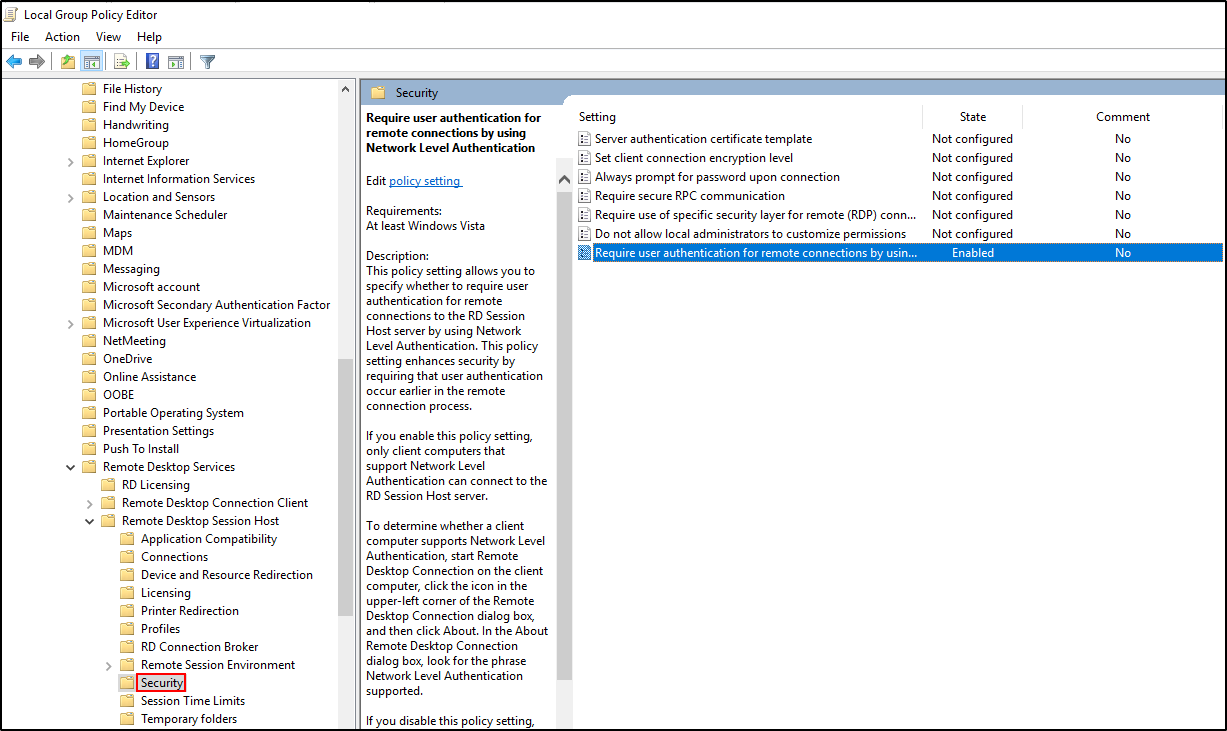Click the Require user authentication setting icon
This screenshot has width=1227, height=731.
pyautogui.click(x=585, y=253)
